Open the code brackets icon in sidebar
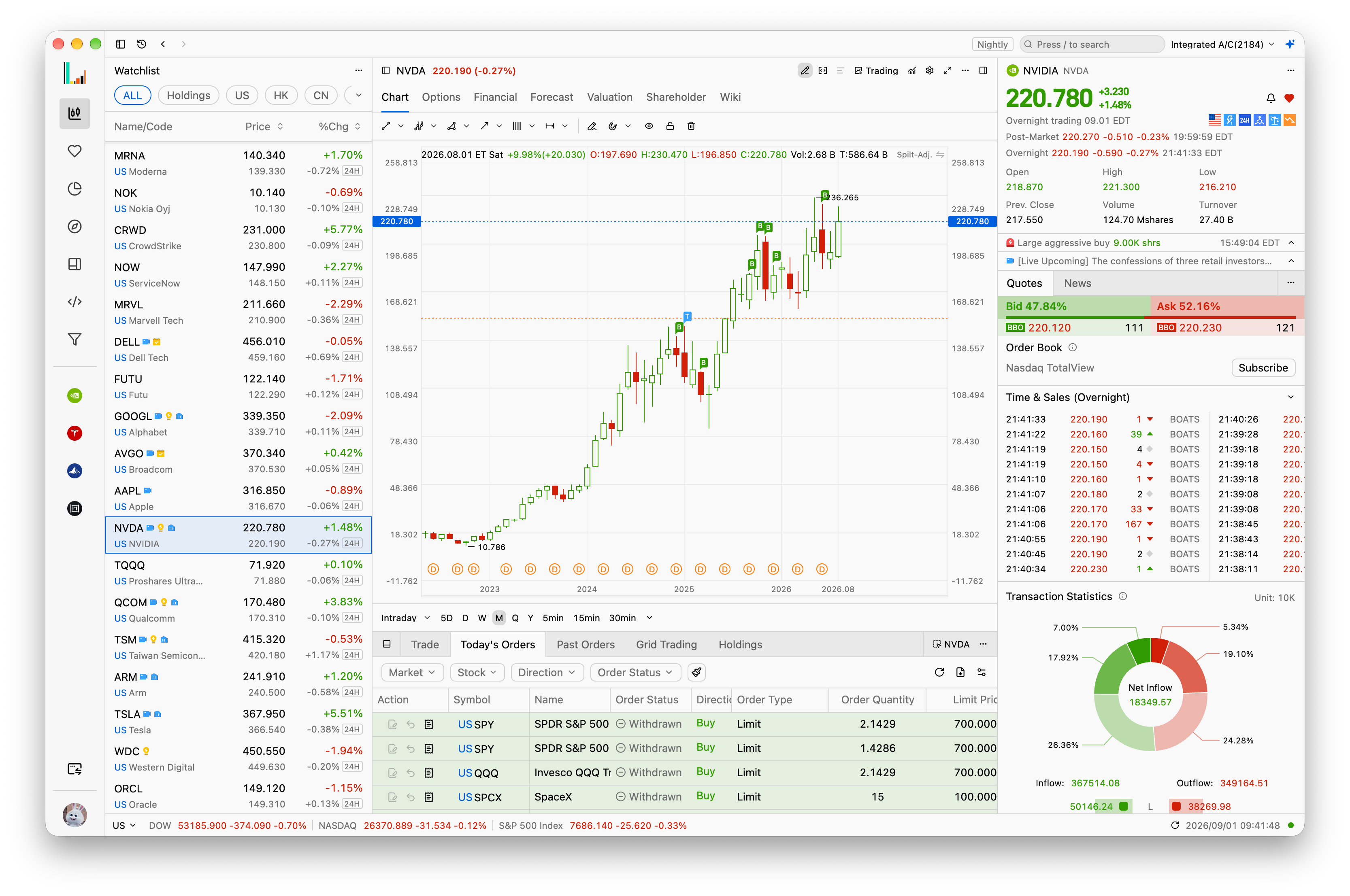The height and width of the screenshot is (896, 1350). tap(75, 302)
